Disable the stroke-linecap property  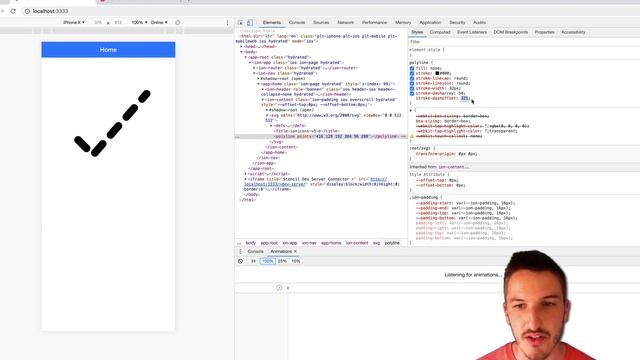click(x=412, y=78)
